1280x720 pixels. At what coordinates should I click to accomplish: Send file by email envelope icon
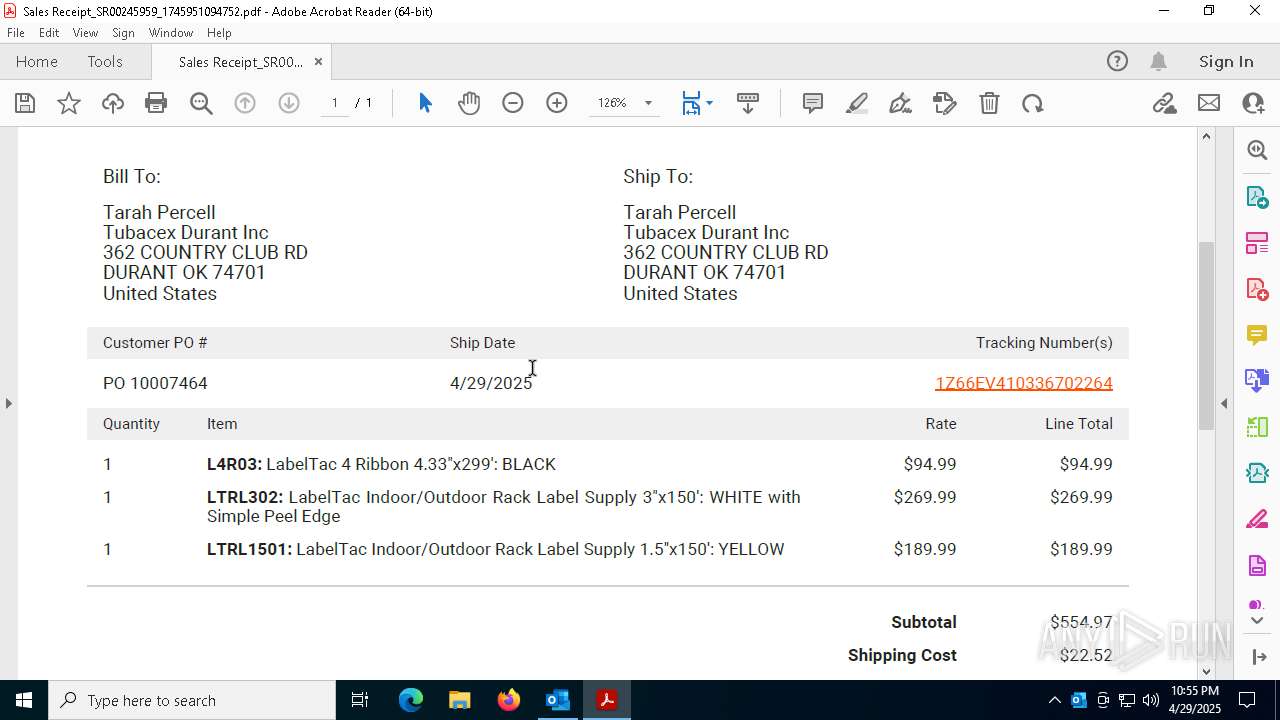point(1209,103)
